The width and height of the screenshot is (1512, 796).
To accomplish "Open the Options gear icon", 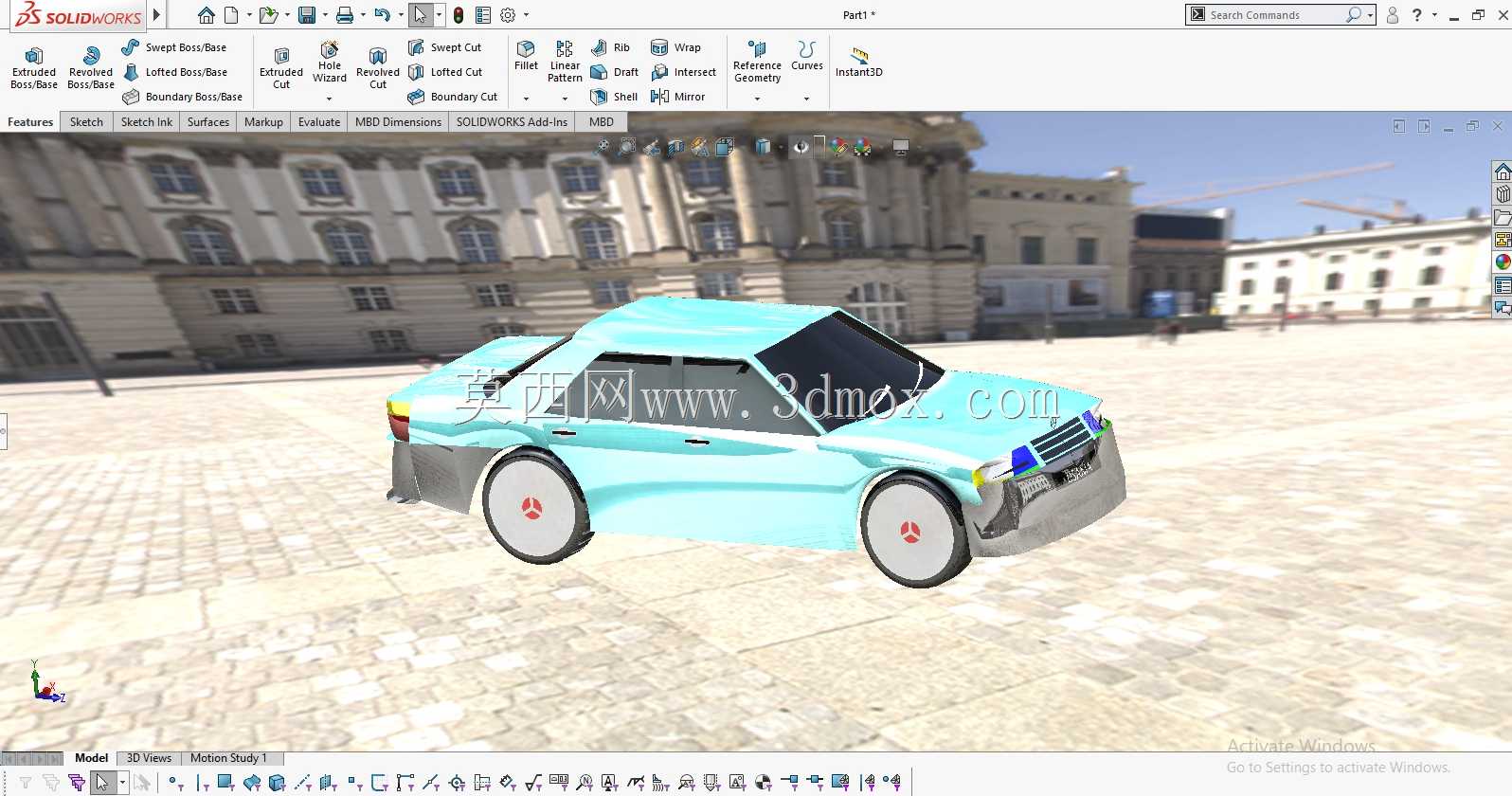I will [508, 15].
